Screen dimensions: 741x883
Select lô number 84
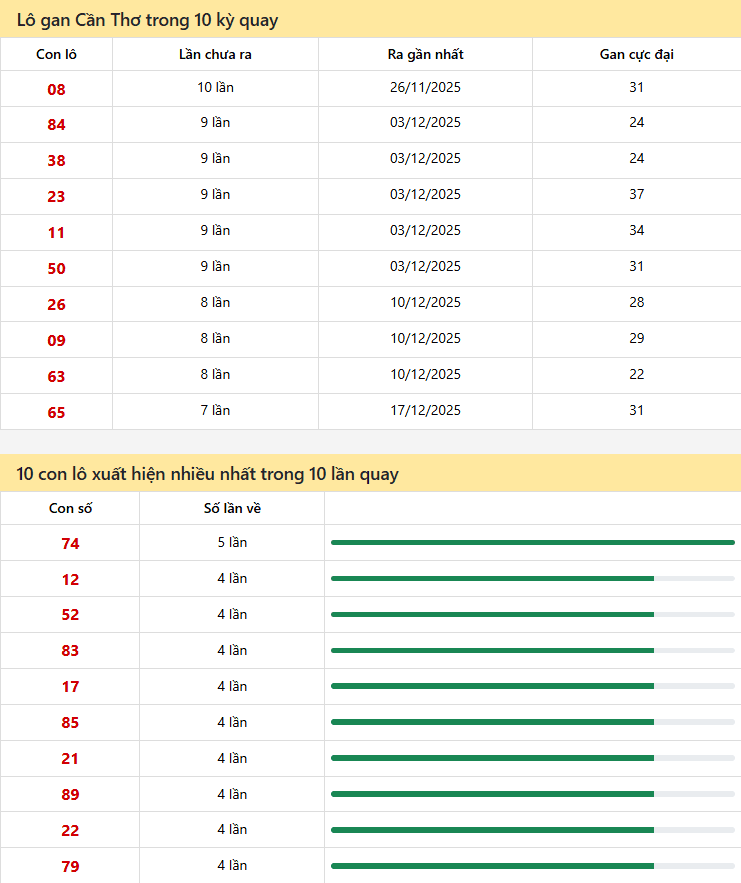(56, 125)
